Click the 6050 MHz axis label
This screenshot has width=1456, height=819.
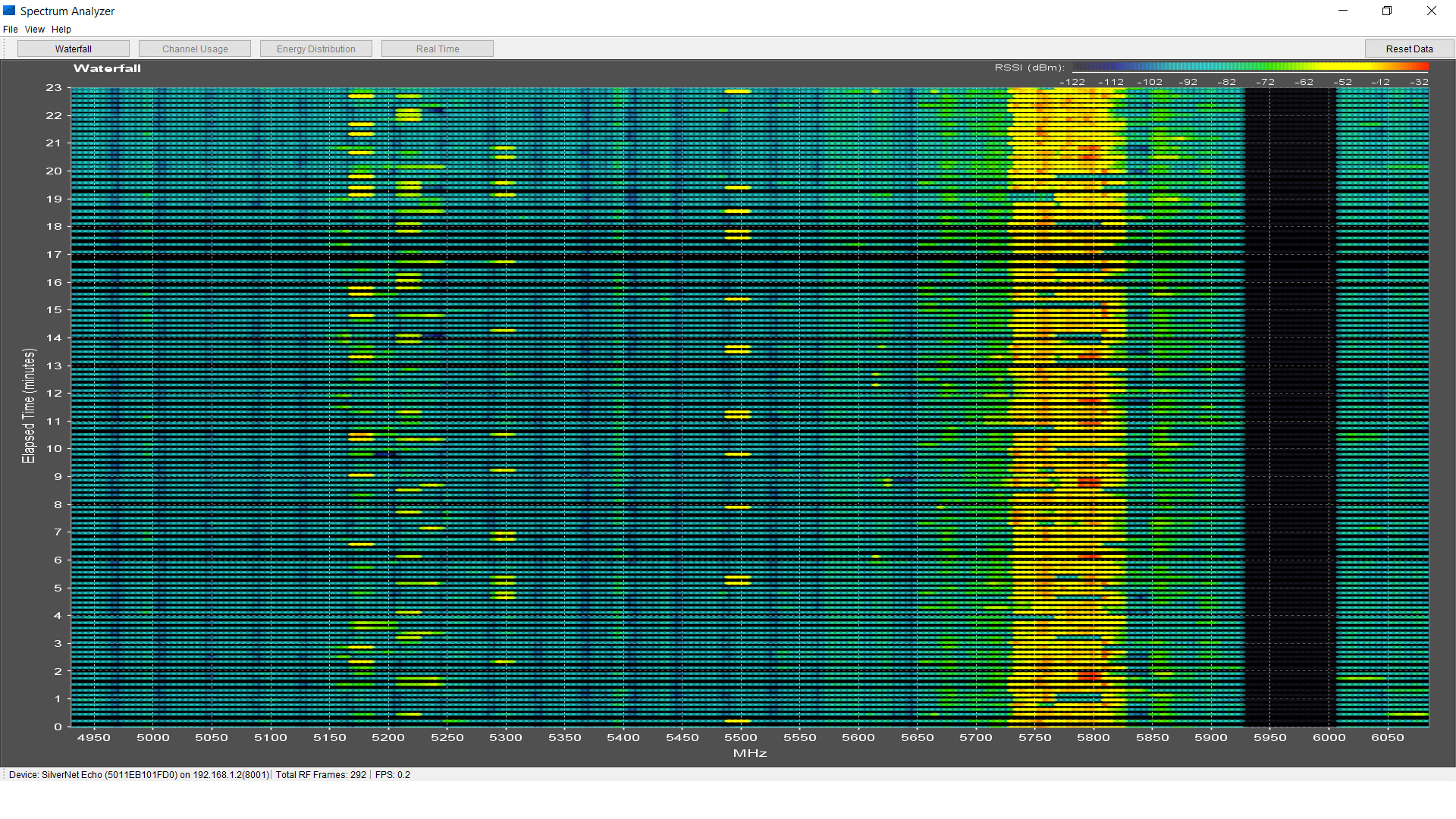[x=1388, y=737]
